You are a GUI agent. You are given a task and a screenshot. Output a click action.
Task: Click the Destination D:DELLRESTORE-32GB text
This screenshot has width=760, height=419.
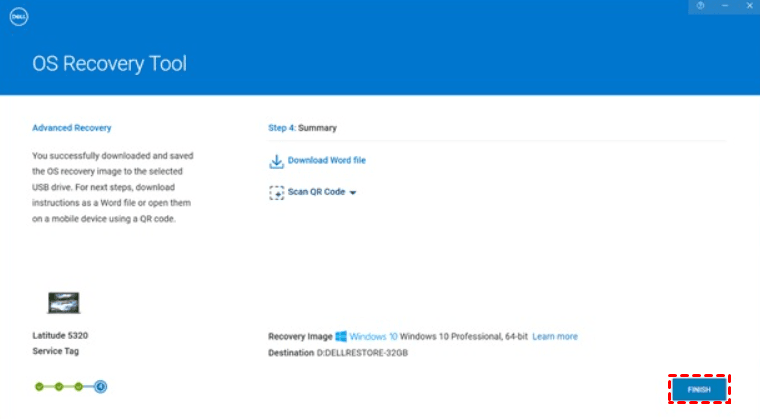[x=338, y=353]
